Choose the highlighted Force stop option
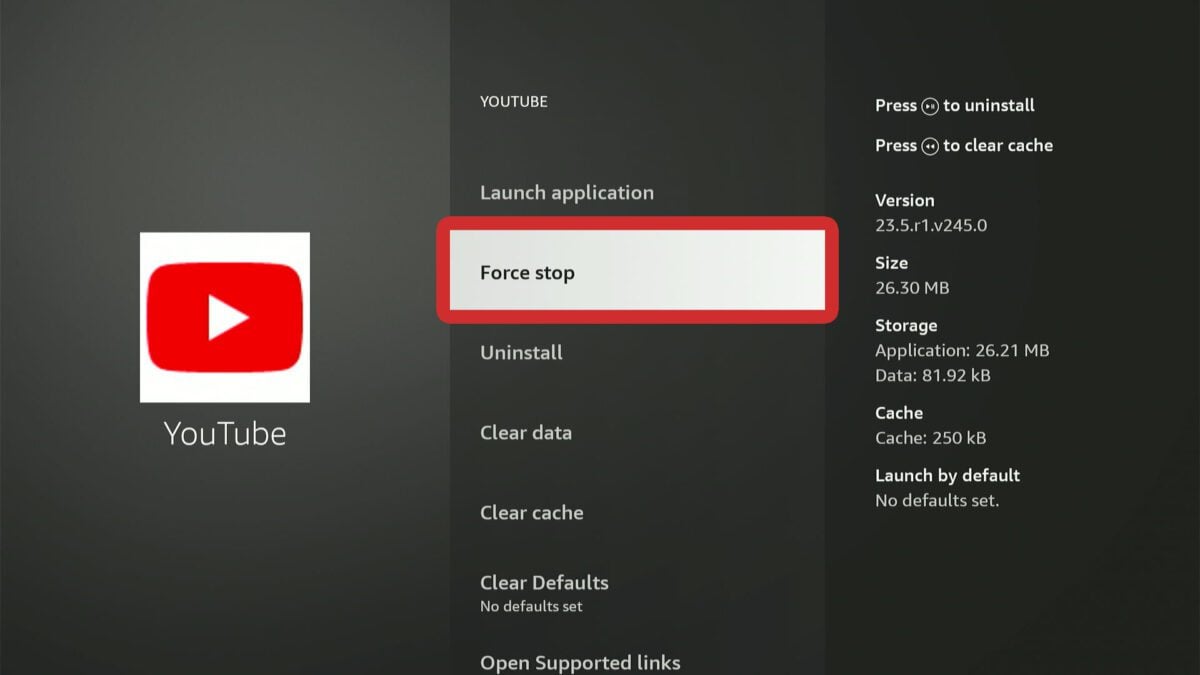This screenshot has height=675, width=1200. click(x=637, y=272)
